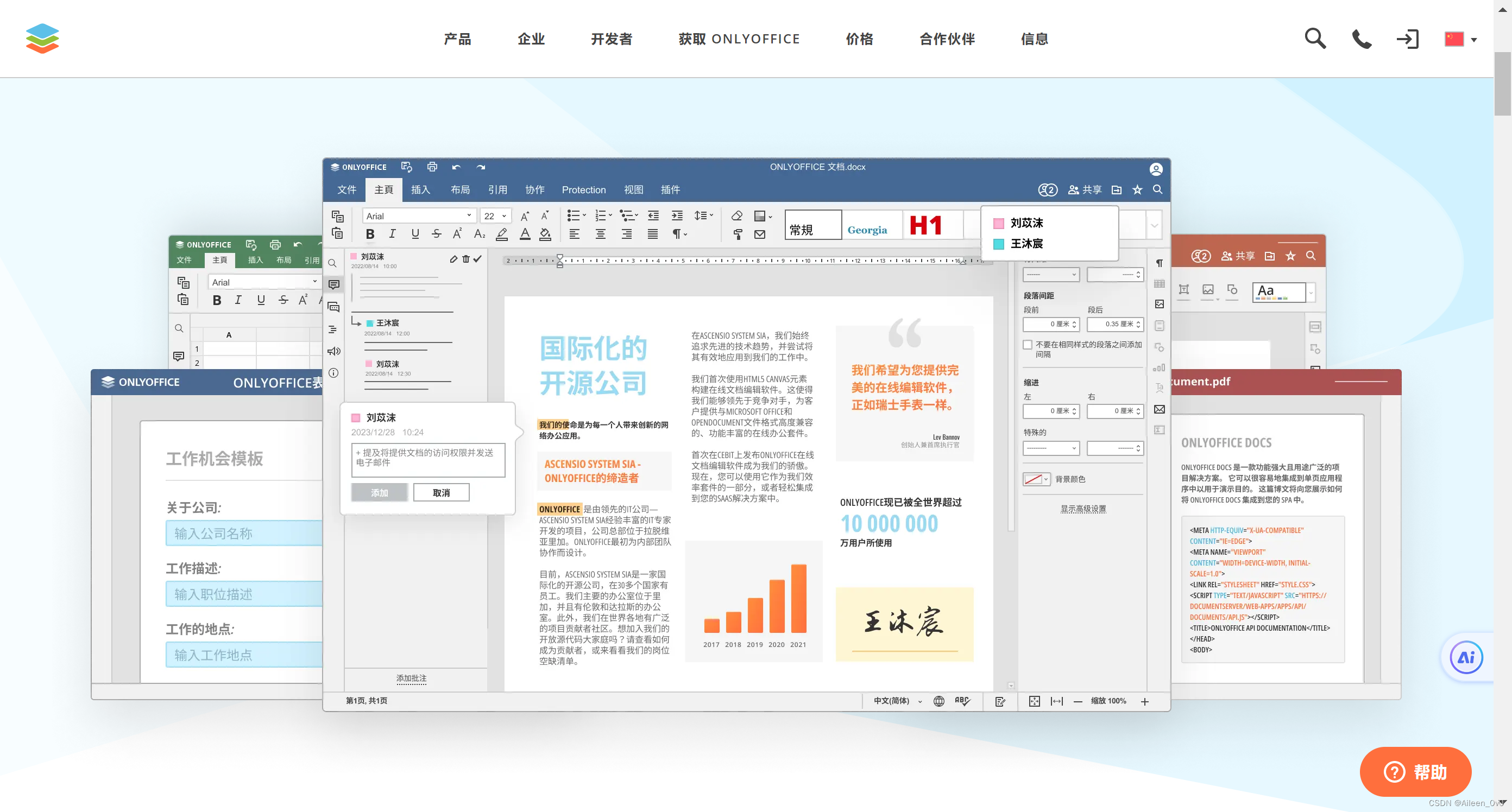
Task: Switch to 布局 tab in document editor
Action: 459,189
